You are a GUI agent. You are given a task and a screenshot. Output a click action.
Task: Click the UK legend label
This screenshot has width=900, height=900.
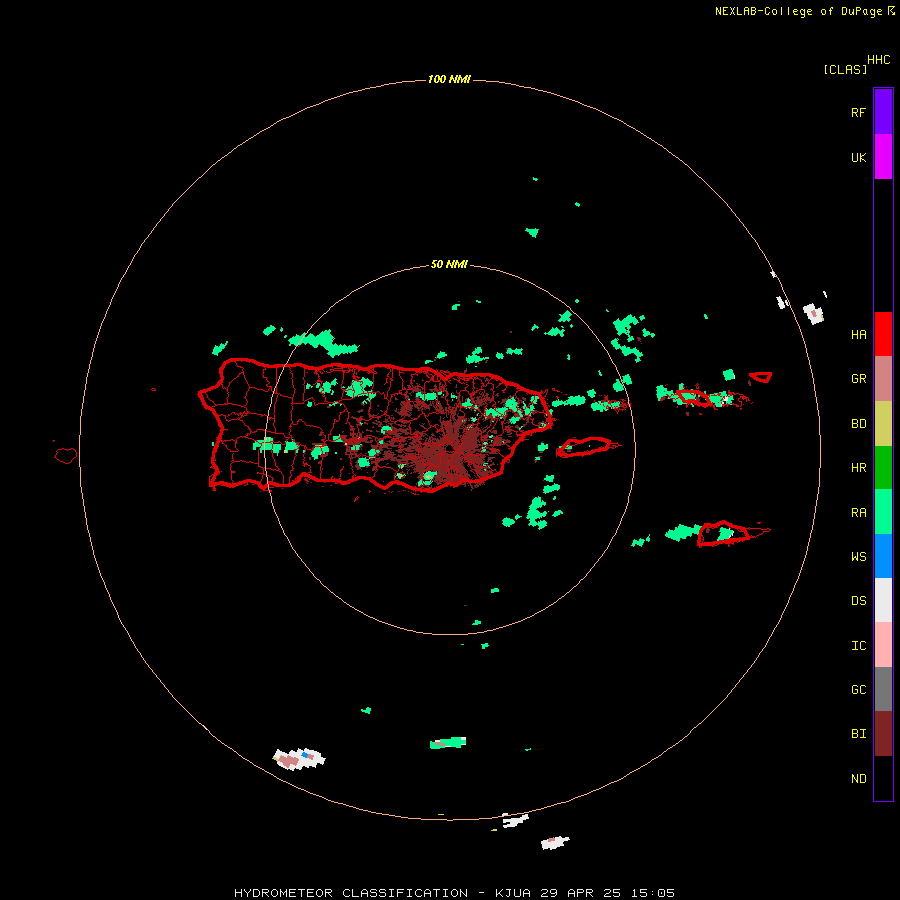[858, 158]
